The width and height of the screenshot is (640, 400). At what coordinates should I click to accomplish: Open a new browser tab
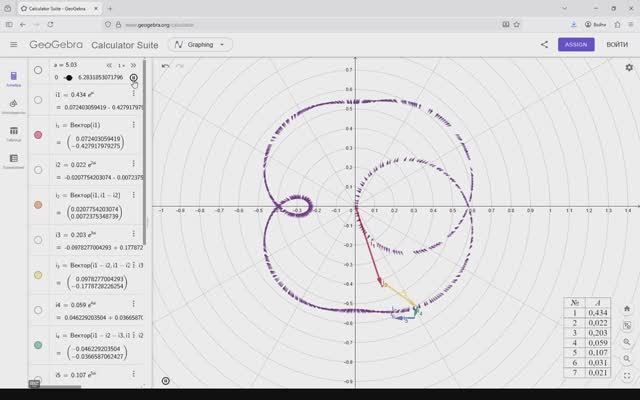coord(110,8)
